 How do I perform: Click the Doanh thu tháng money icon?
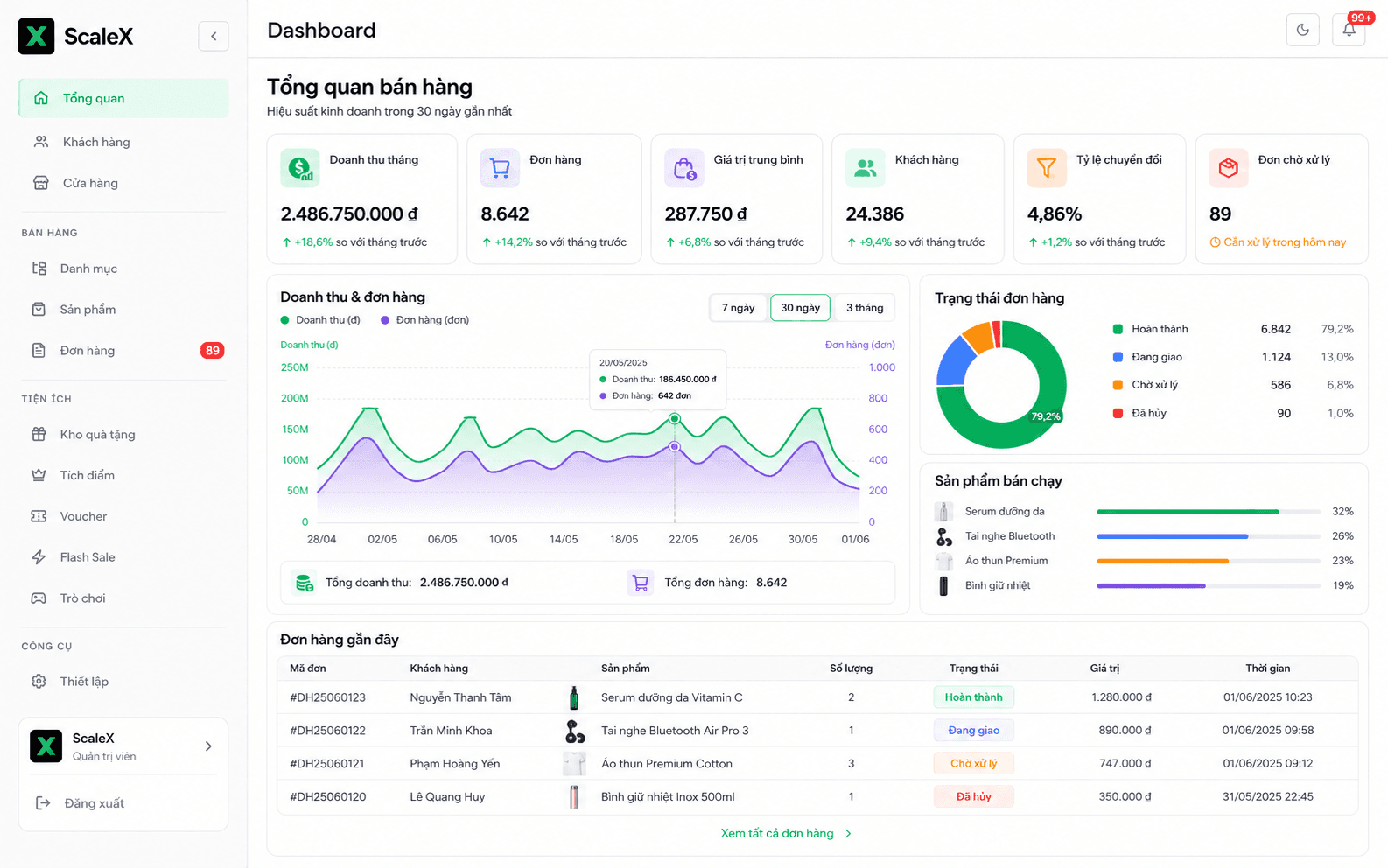click(x=299, y=167)
